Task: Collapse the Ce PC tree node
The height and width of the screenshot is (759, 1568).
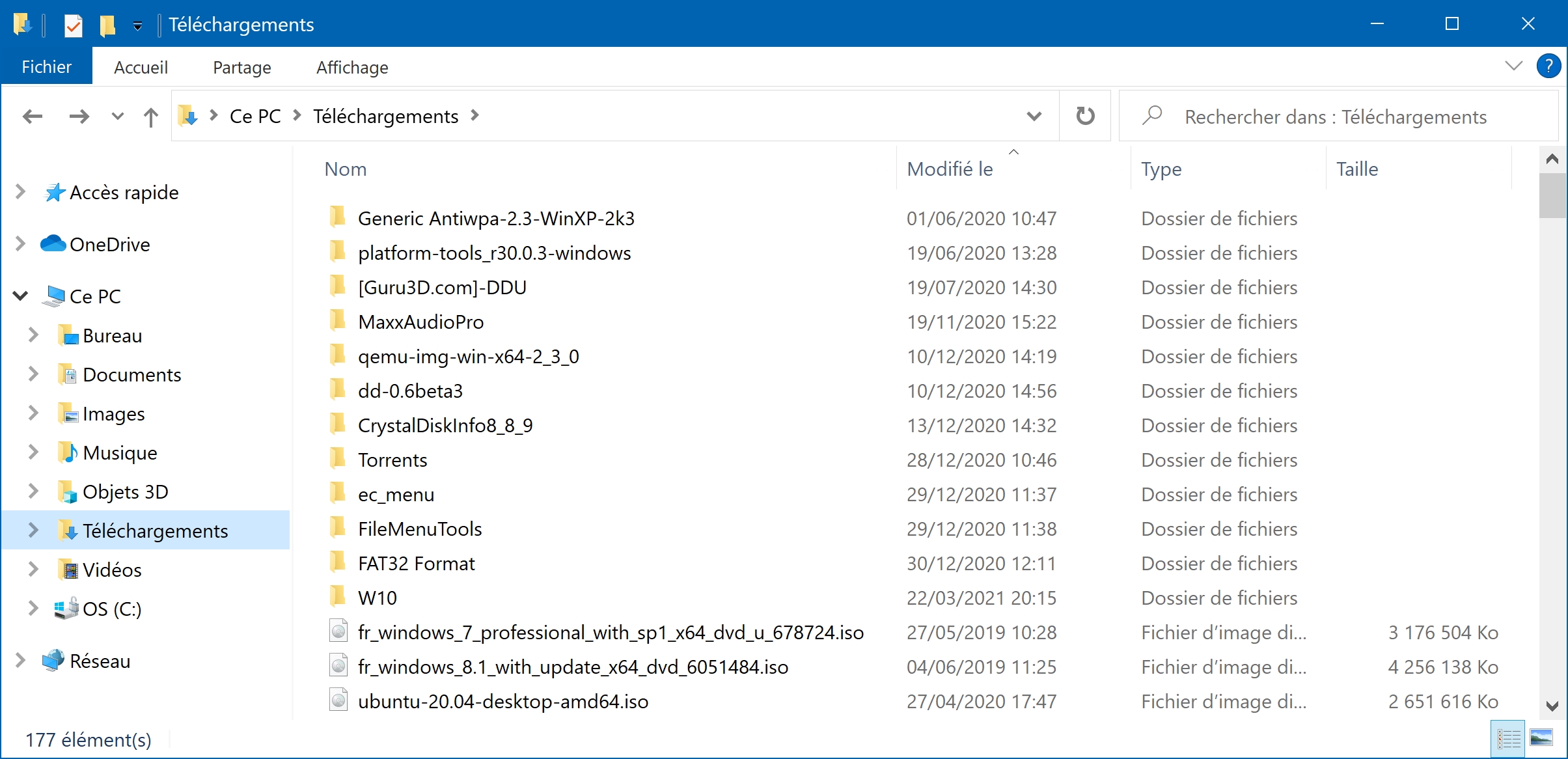Action: coord(20,296)
